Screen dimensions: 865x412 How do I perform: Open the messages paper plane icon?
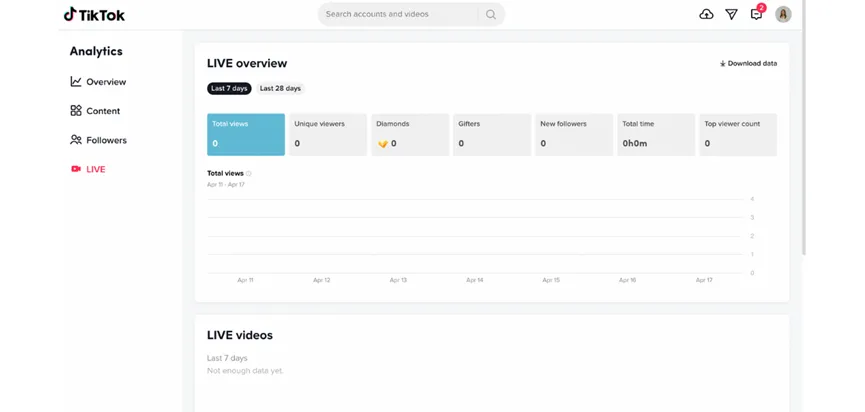pos(731,14)
